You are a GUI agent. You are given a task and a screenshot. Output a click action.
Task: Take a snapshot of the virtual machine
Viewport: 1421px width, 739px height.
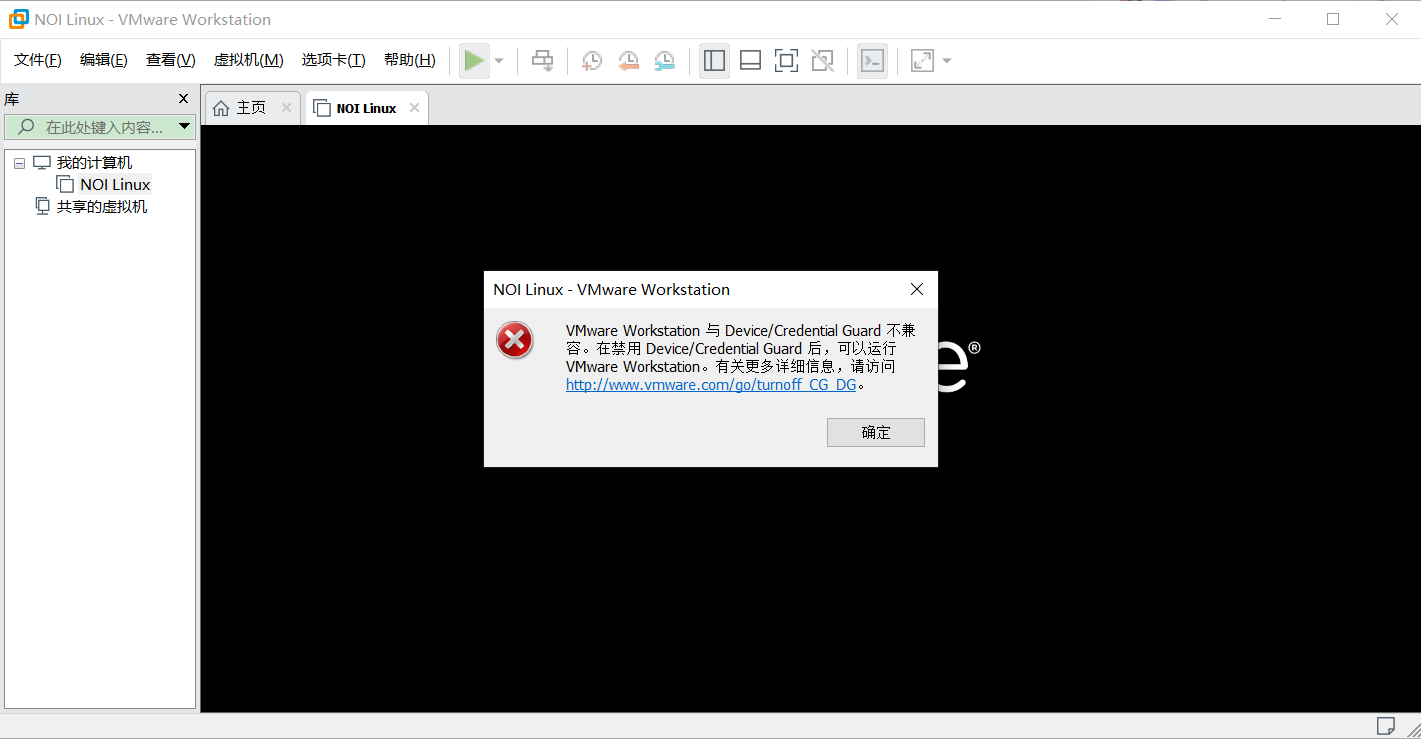pos(591,60)
